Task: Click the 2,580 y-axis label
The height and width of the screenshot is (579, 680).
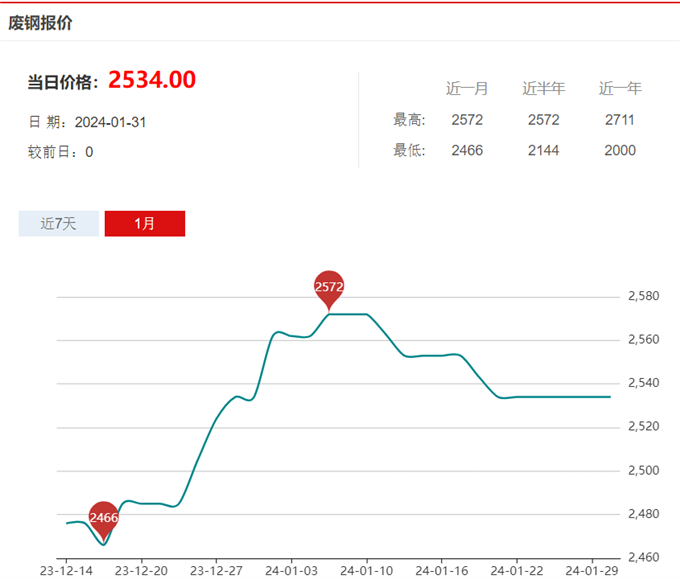Action: click(644, 296)
